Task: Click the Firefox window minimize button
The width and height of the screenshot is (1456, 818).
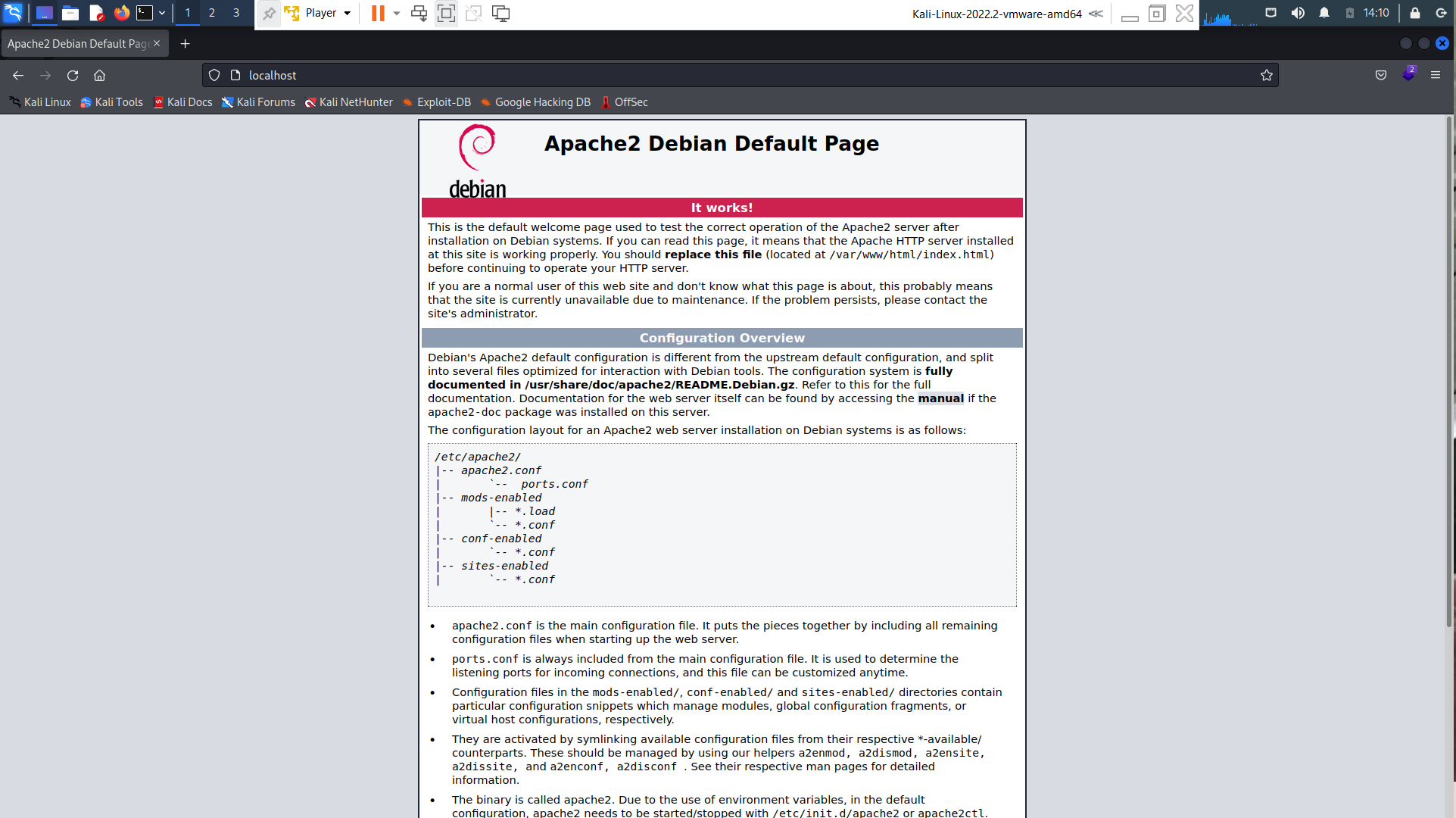Action: 1405,44
